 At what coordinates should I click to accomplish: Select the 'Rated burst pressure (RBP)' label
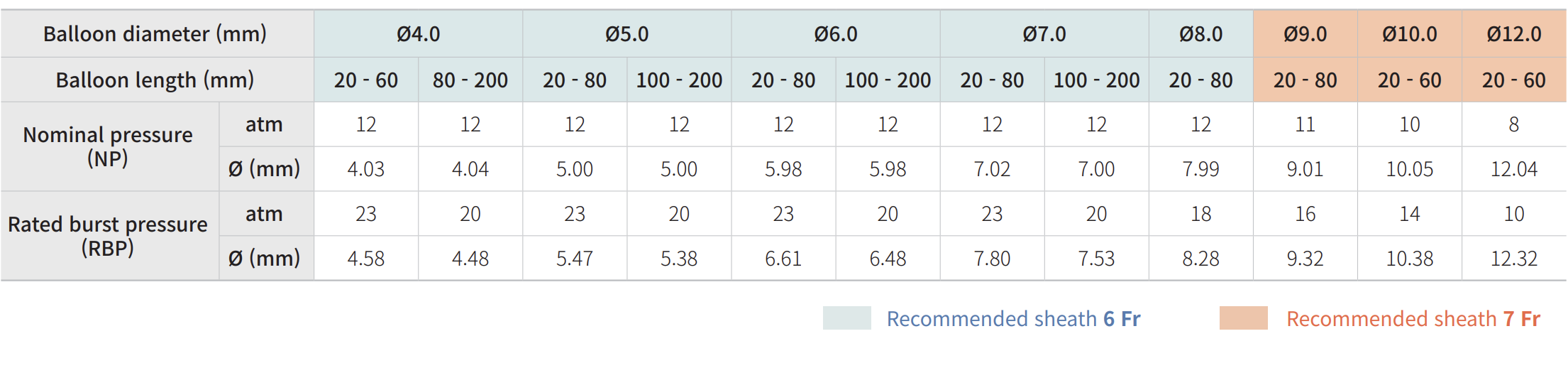(108, 236)
